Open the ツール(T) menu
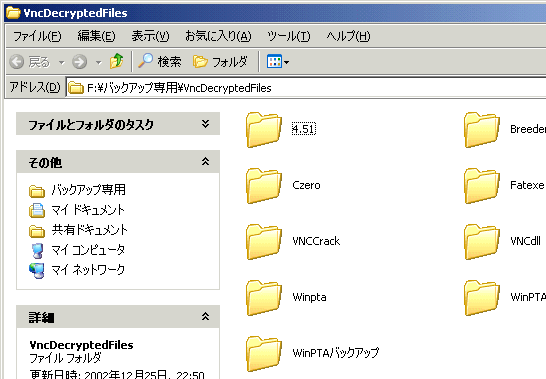Screen dimensions: 546x379 click(x=288, y=36)
